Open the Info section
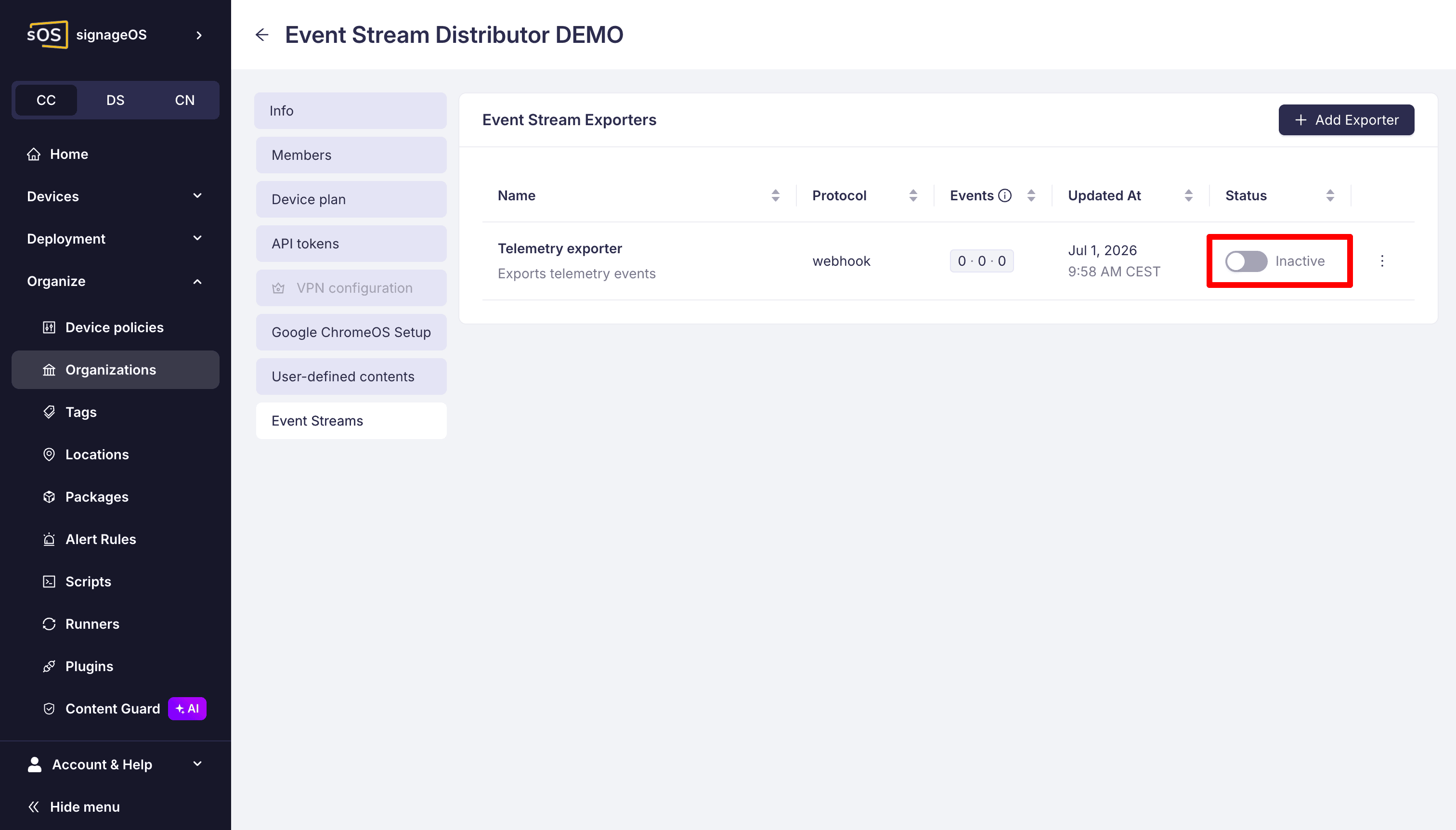Screen dimensions: 1456x830 pyautogui.click(x=351, y=111)
